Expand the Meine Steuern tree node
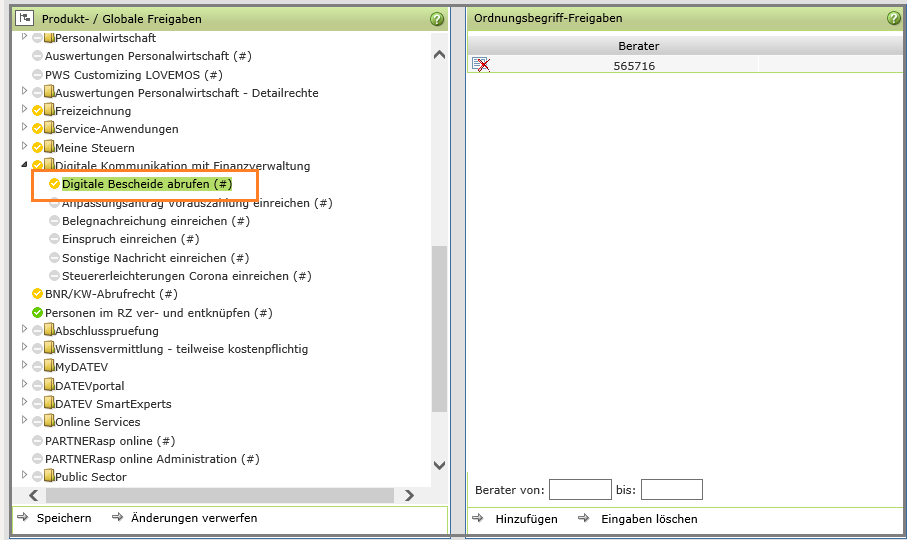907x540 pixels. (24, 145)
